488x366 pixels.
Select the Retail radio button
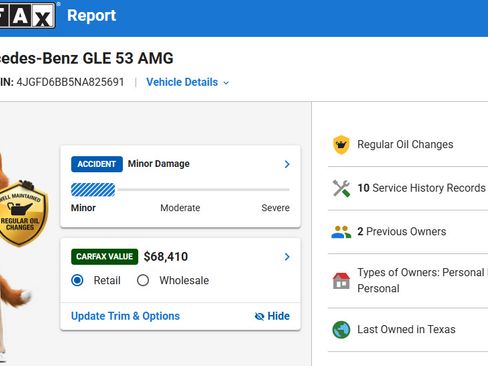click(77, 280)
